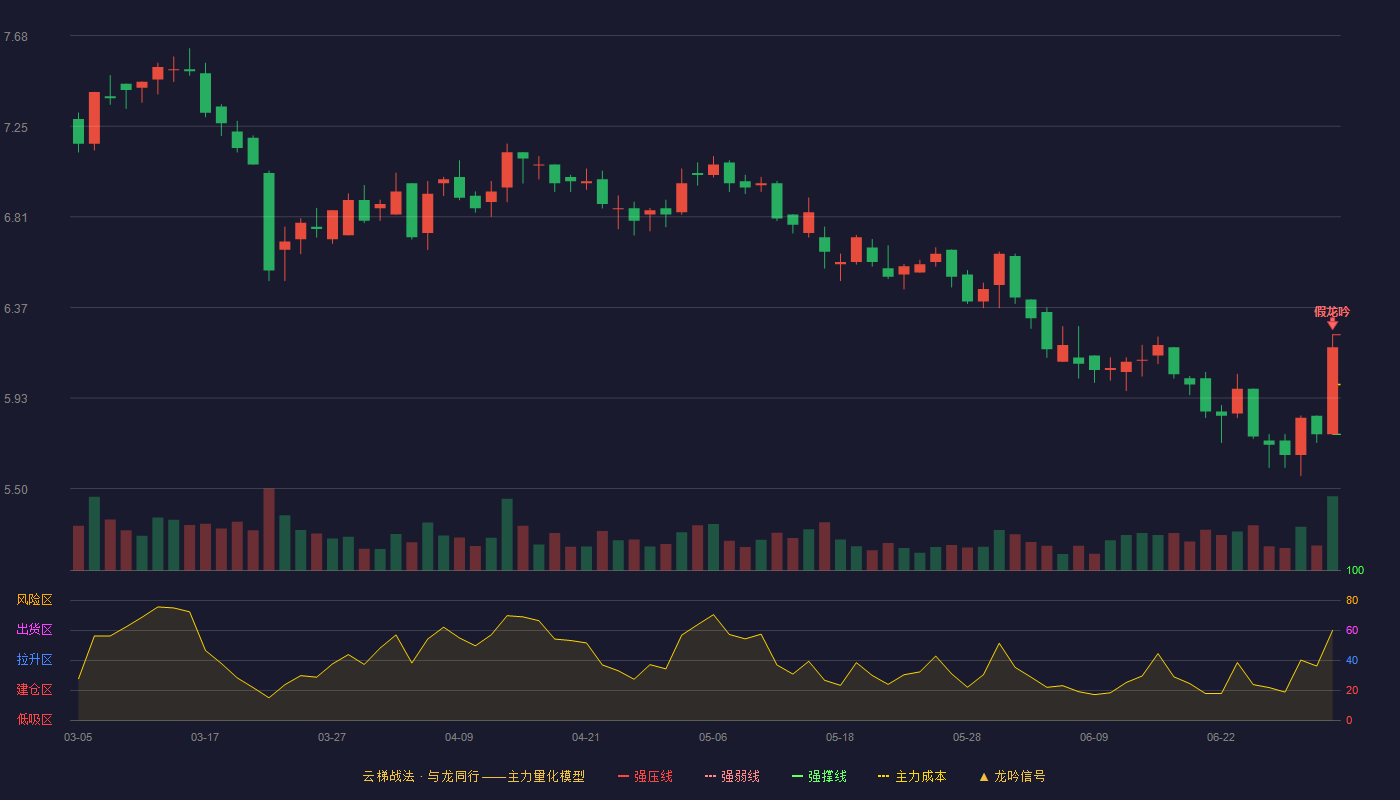Click the 假龙吟 signal arrow marker

click(1332, 324)
